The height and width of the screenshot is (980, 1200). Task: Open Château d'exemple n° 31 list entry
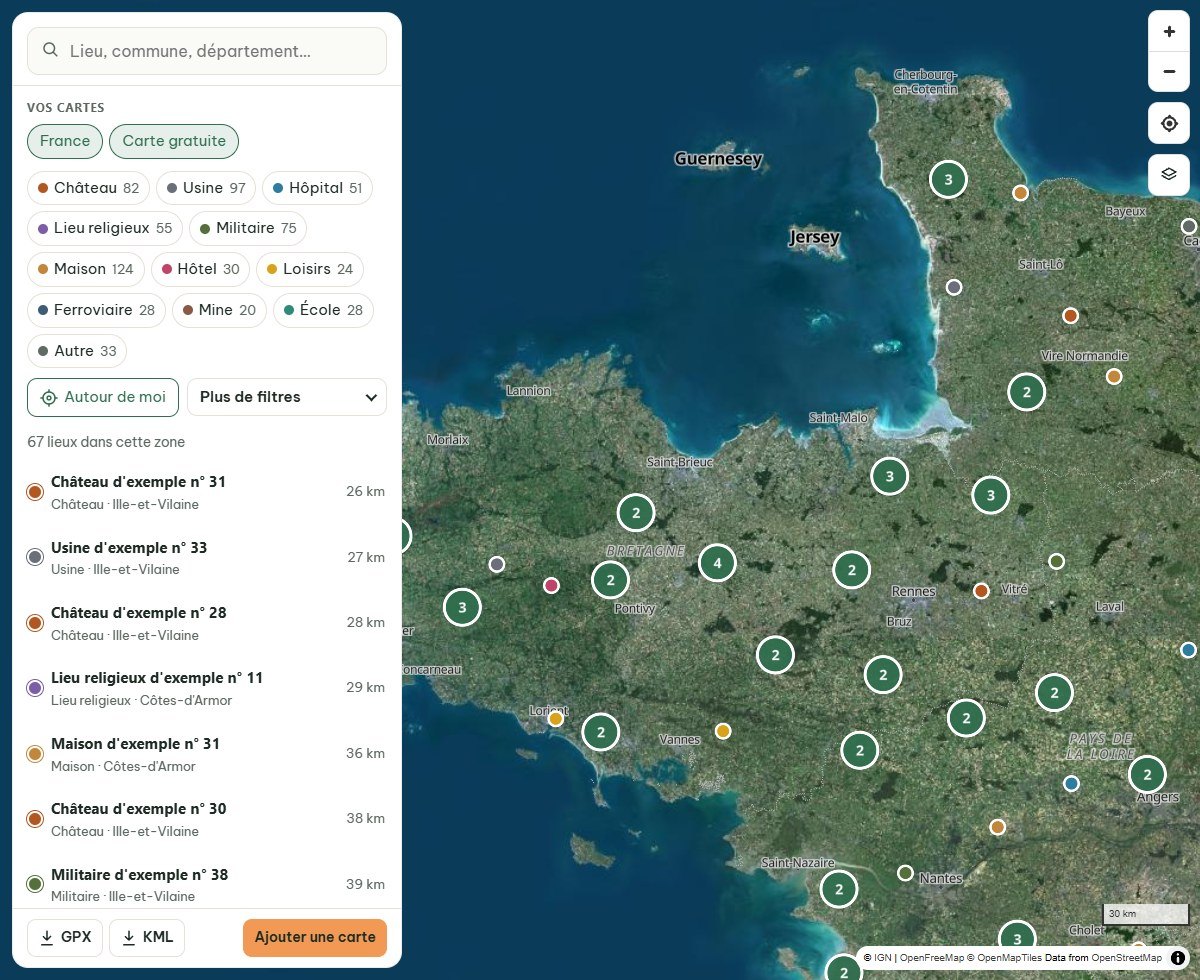pos(206,491)
